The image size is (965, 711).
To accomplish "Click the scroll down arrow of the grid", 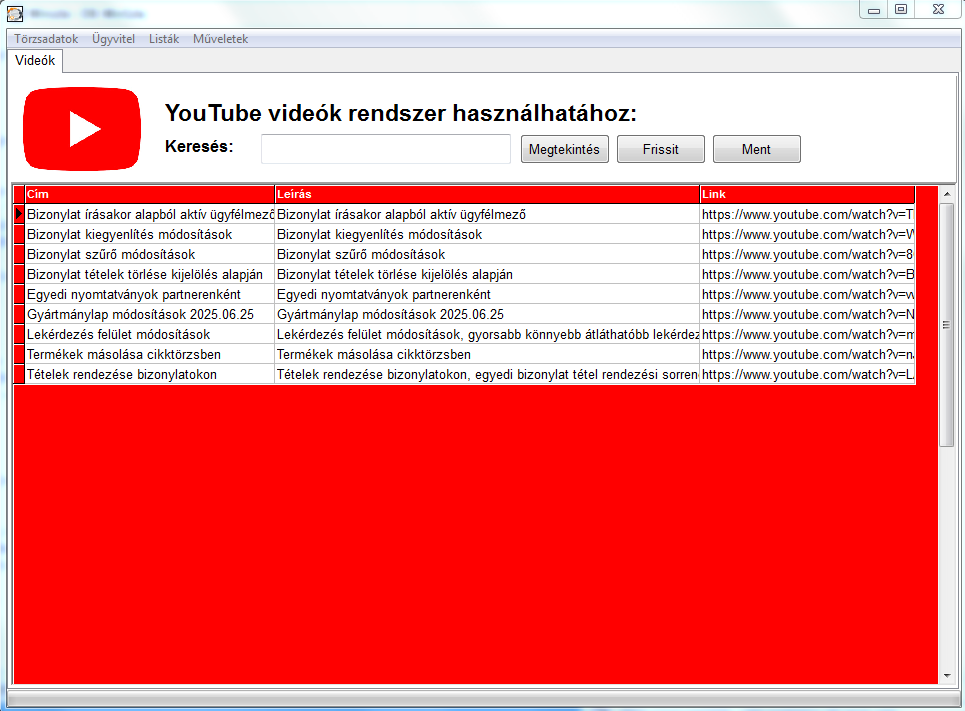I will (947, 676).
